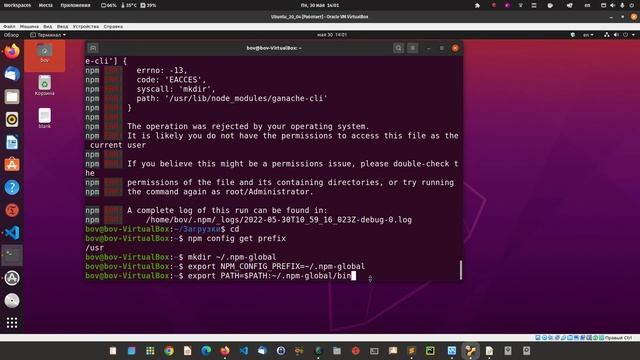Viewport: 640px width, 360px height.
Task: Open Firefox from the Ubuntu dock
Action: 12,52
